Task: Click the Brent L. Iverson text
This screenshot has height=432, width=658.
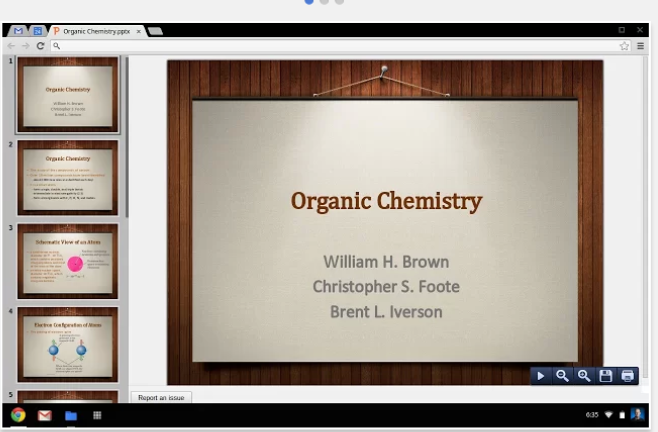Action: tap(386, 312)
